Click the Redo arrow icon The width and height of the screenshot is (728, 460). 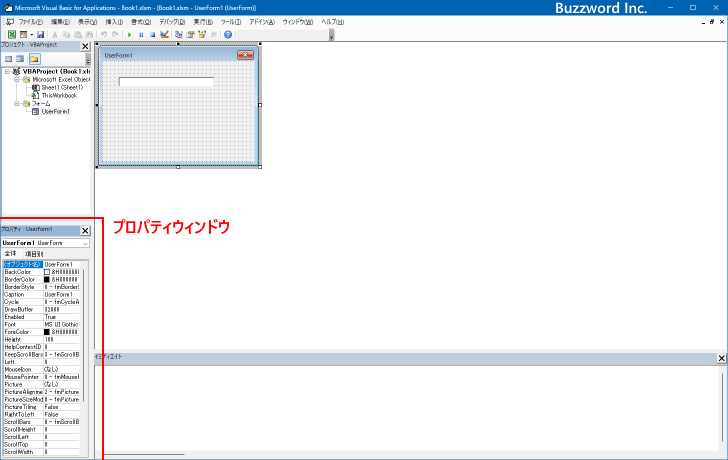[115, 34]
